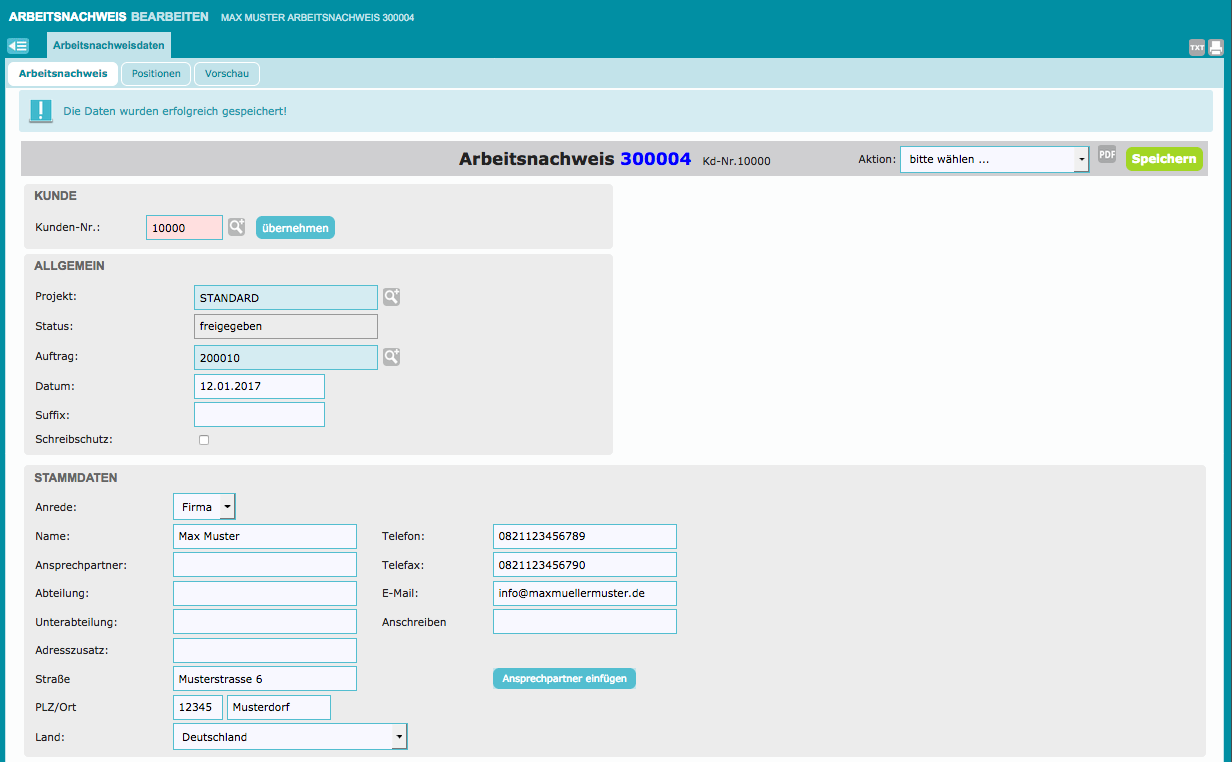This screenshot has height=762, width=1232.
Task: Open customer search next to Kunden-Nr.
Action: coord(236,227)
